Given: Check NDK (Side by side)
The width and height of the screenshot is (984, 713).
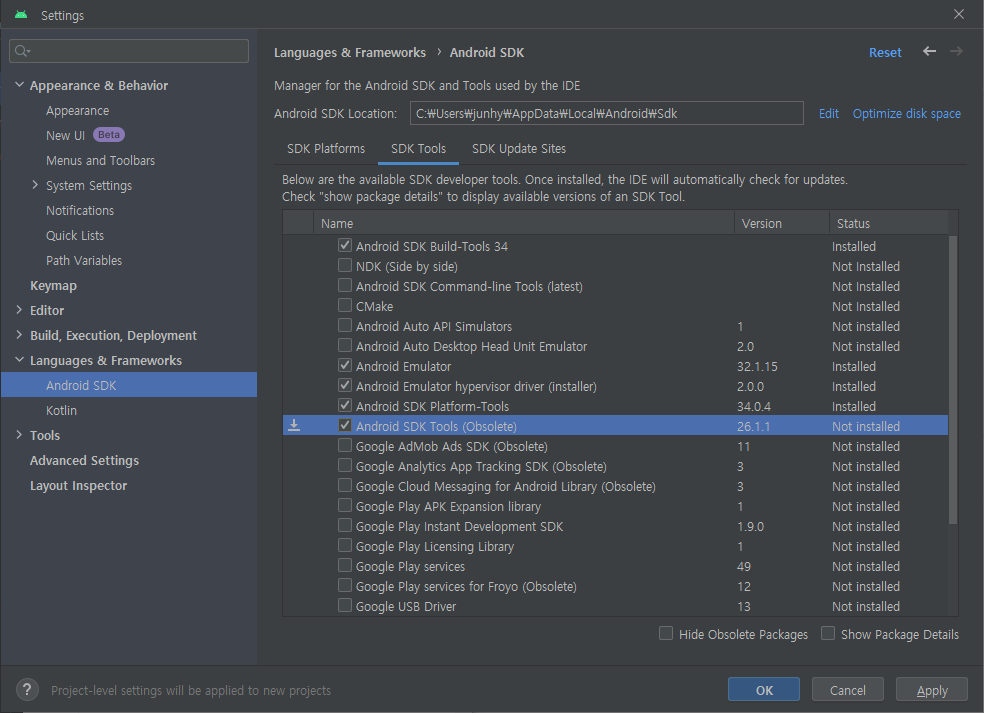Looking at the screenshot, I should click(345, 265).
